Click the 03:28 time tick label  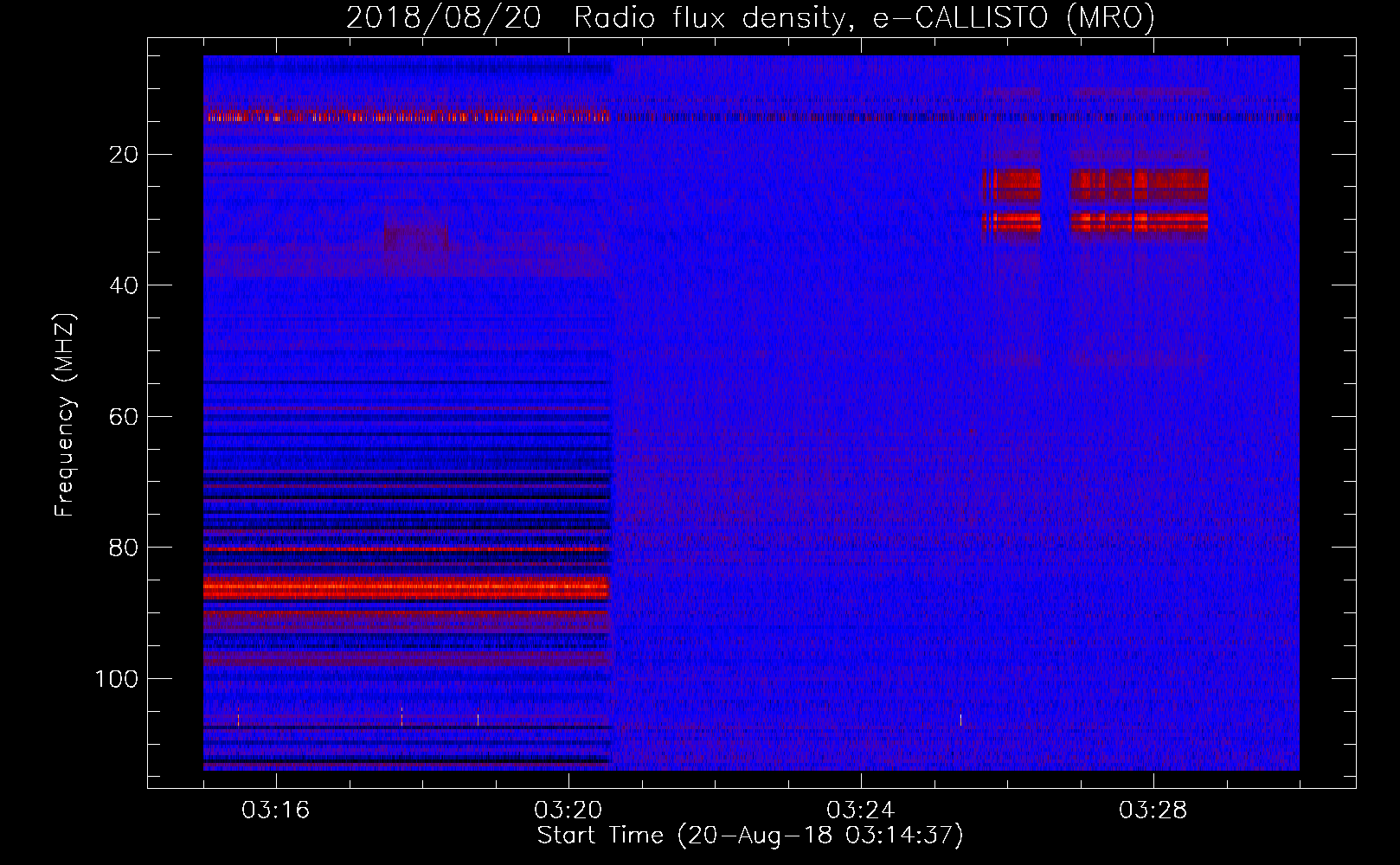pos(1153,811)
